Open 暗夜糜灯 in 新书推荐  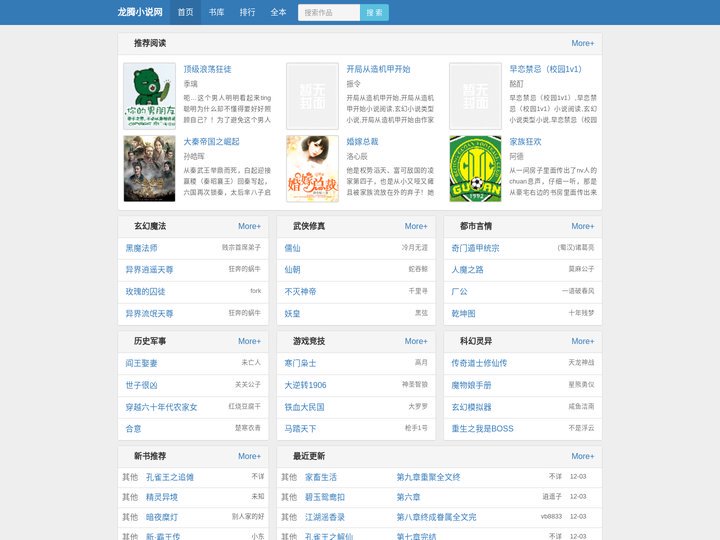pyautogui.click(x=162, y=517)
